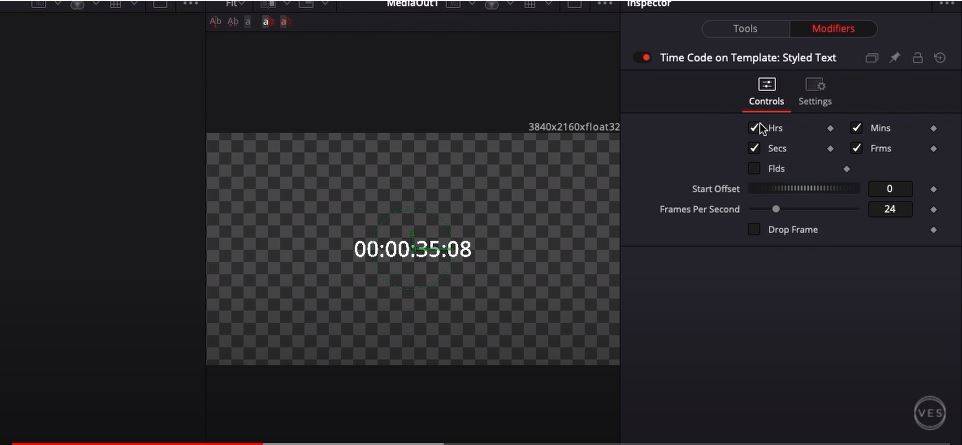Click the Start Offset thumbwheel control
Image resolution: width=962 pixels, height=445 pixels.
tap(804, 189)
